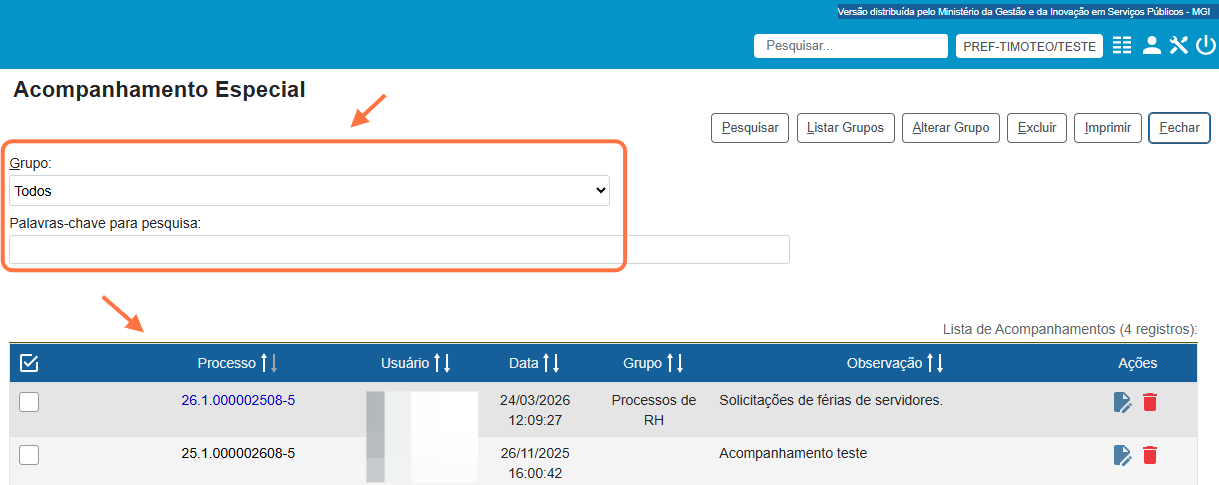This screenshot has height=485, width=1219.
Task: Delete the 26.1.000002508-5 tracking entry
Action: click(x=1150, y=402)
